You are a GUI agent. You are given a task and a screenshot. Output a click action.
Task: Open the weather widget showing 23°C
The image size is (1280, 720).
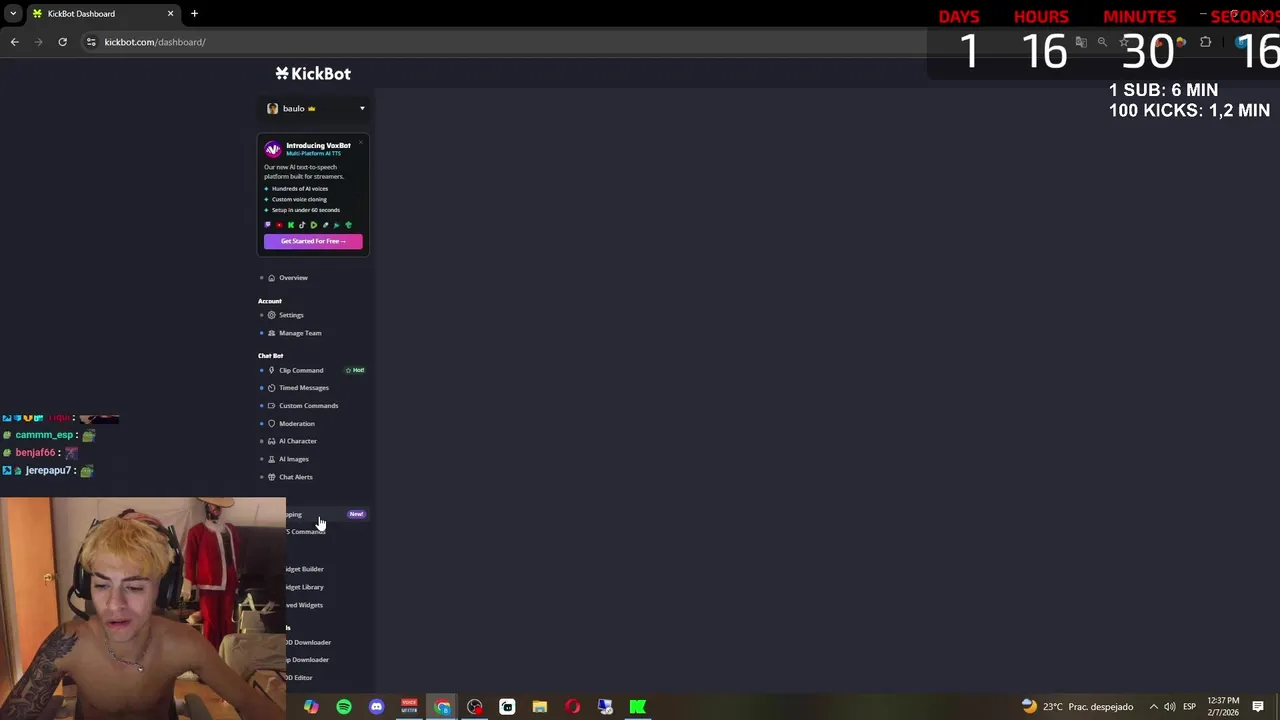(1077, 707)
